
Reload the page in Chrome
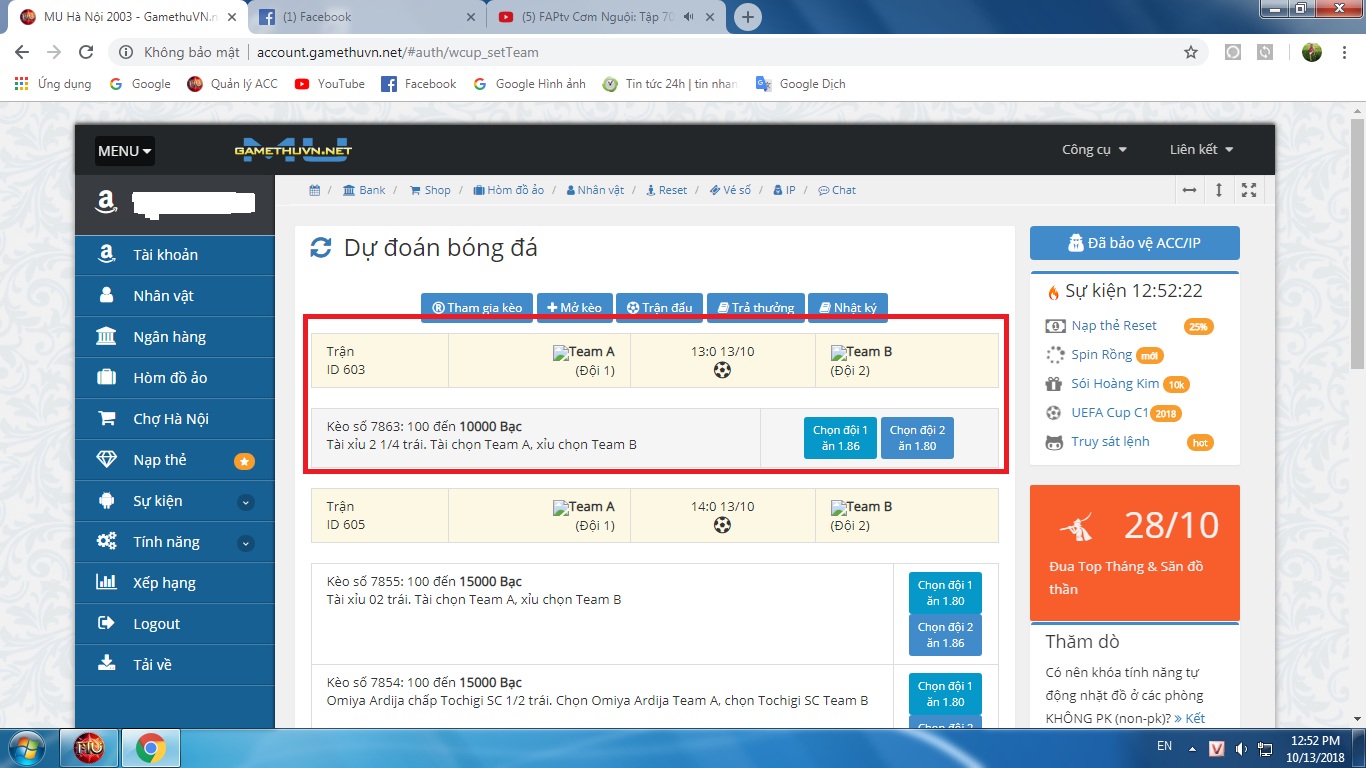pyautogui.click(x=86, y=52)
